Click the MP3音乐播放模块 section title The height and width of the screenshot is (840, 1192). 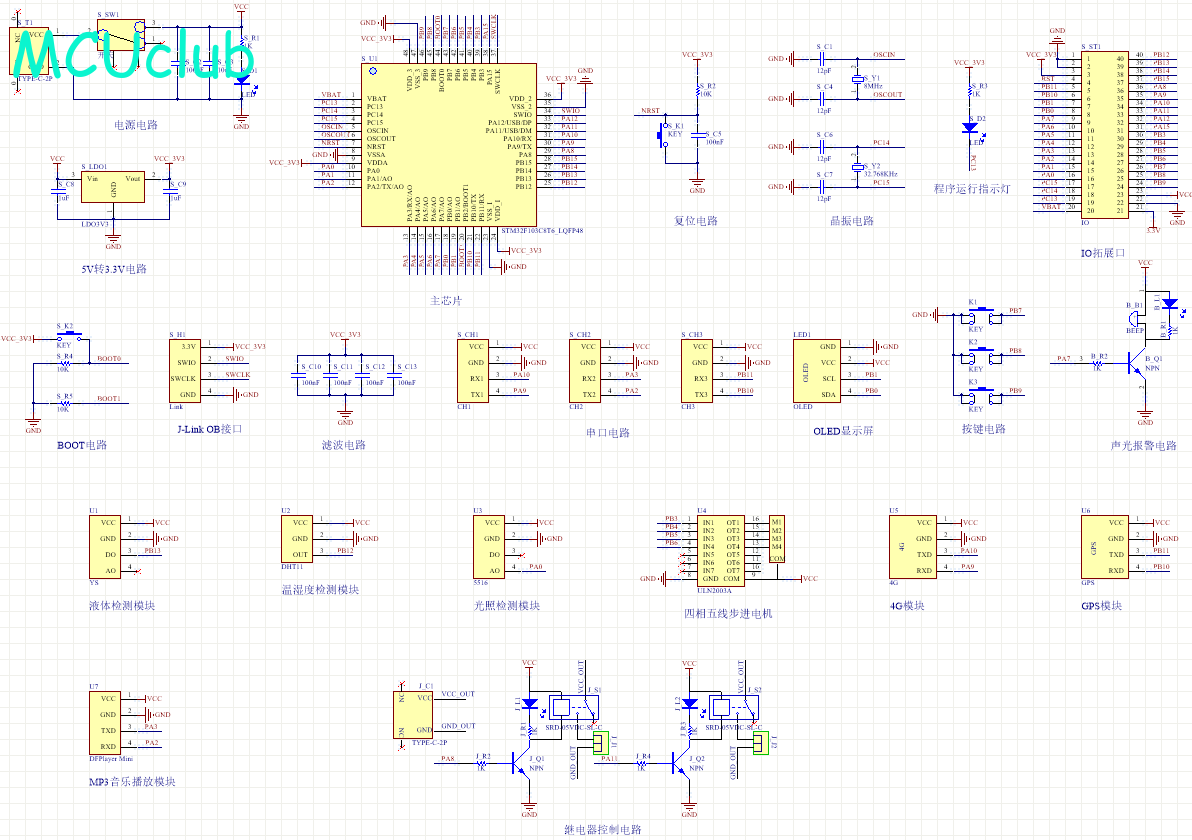coord(132,781)
